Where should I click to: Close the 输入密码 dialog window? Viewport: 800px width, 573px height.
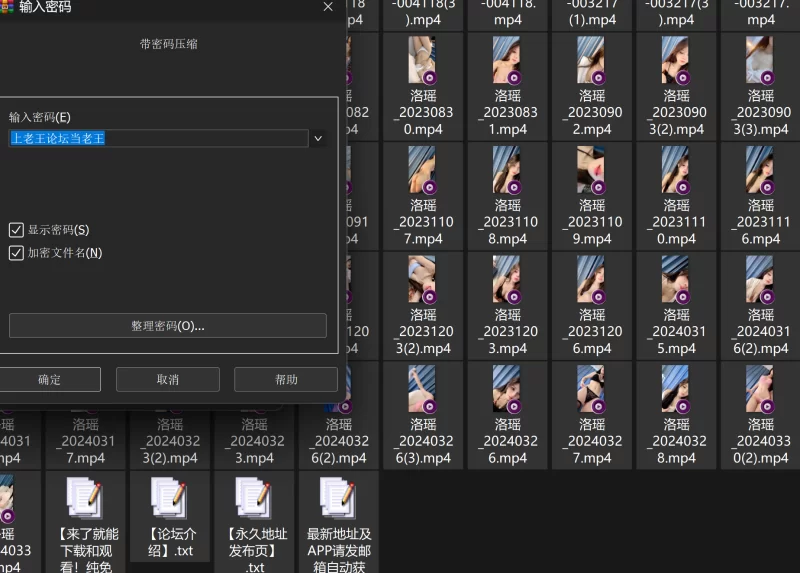328,7
